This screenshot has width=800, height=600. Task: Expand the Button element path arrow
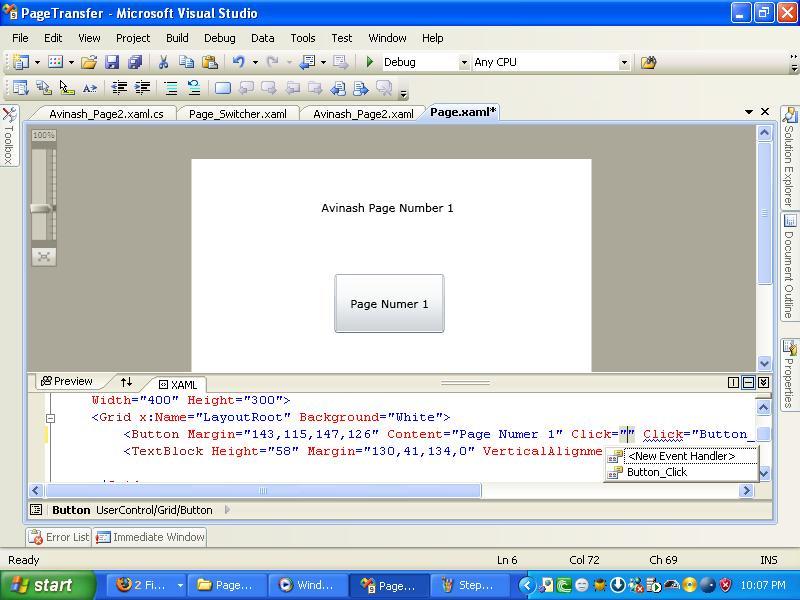[x=228, y=510]
